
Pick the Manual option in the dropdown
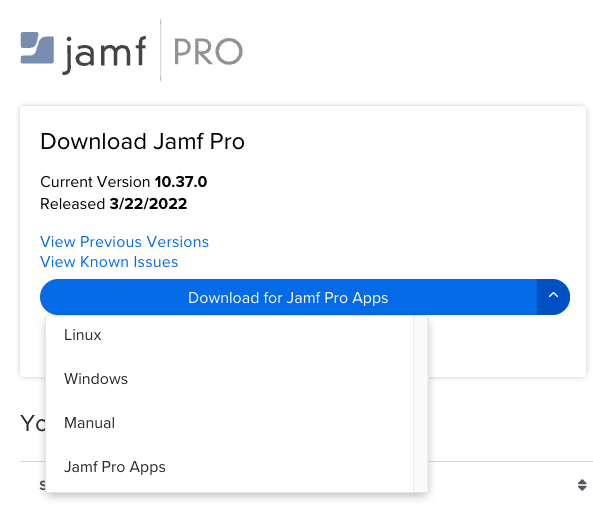pyautogui.click(x=230, y=423)
